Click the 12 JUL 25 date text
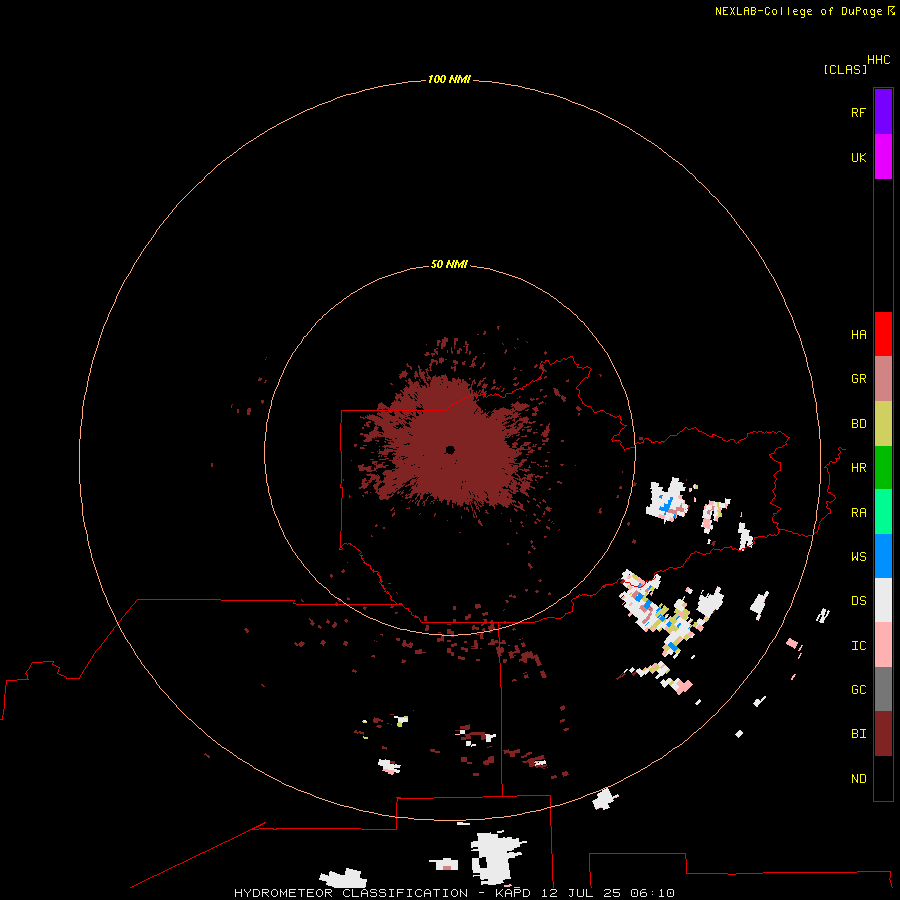Image resolution: width=900 pixels, height=900 pixels. pos(580,893)
